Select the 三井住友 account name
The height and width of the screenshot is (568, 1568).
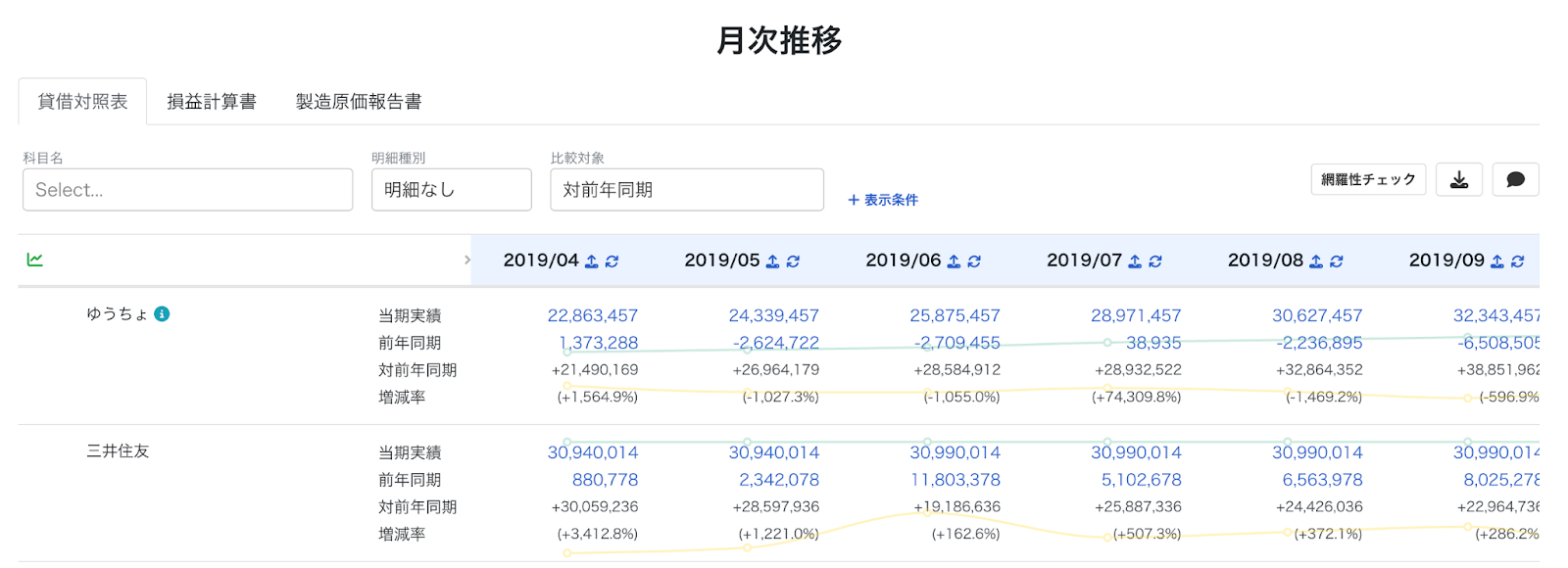(118, 450)
